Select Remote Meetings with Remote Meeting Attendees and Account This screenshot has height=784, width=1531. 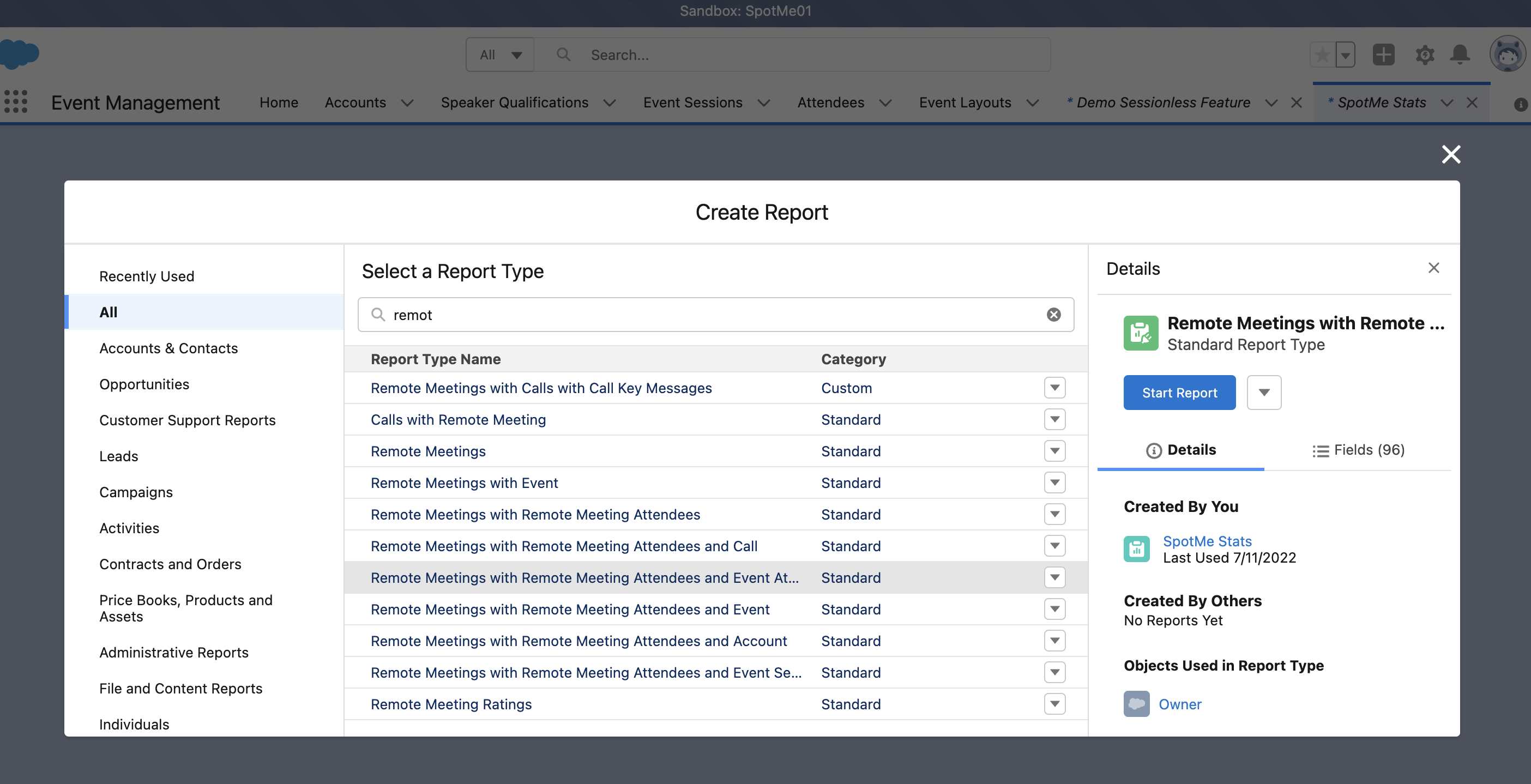[x=578, y=641]
